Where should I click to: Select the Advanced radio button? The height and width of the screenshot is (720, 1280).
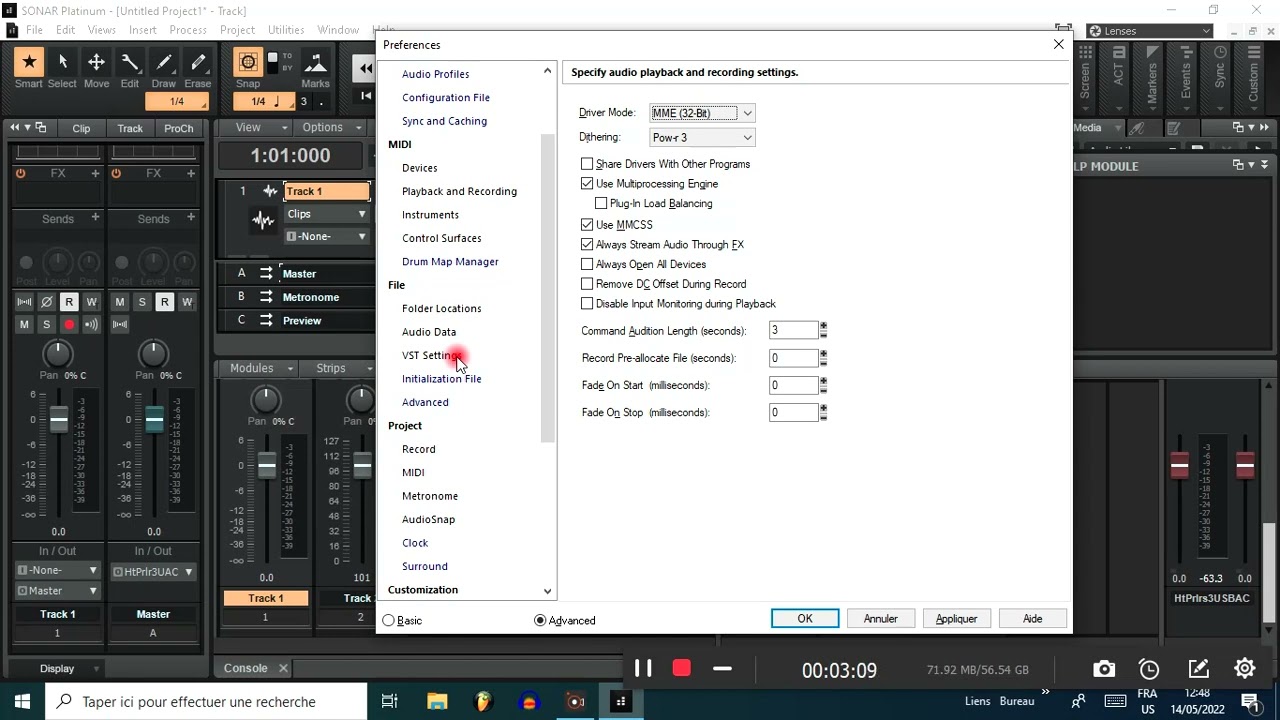540,621
